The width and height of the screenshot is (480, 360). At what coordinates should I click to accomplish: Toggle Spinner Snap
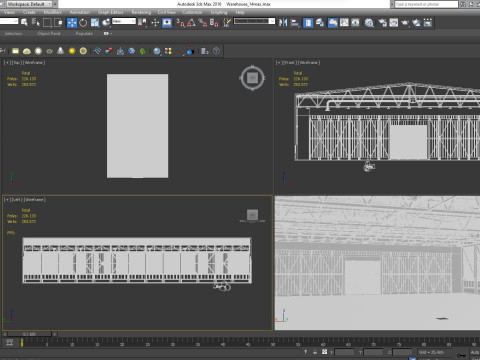(214, 22)
